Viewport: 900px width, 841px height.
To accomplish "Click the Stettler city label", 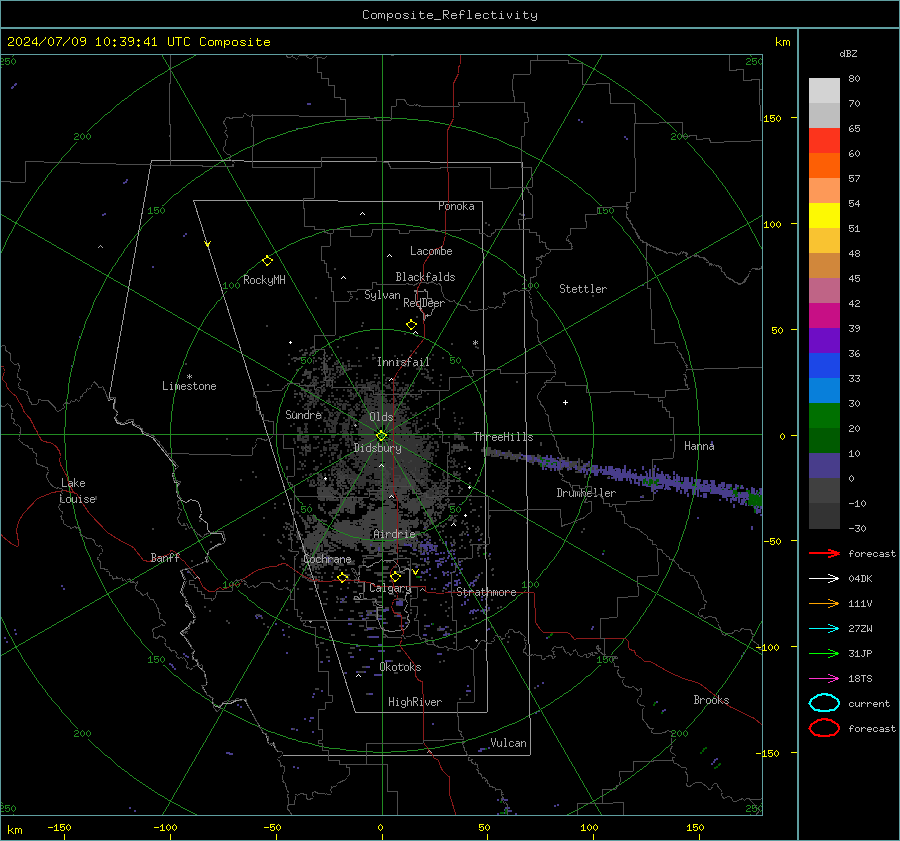I will (583, 289).
